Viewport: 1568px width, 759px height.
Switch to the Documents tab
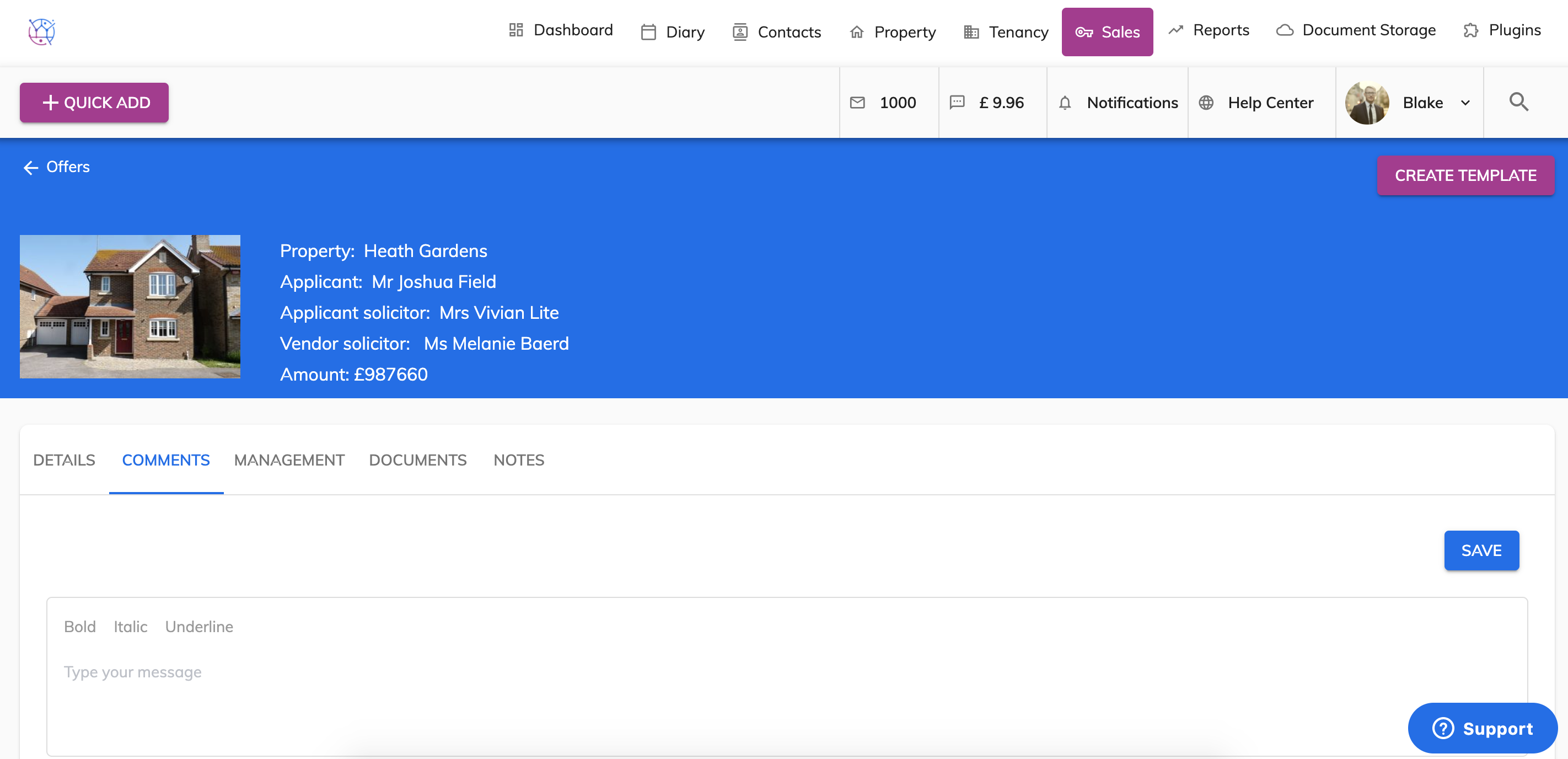417,460
